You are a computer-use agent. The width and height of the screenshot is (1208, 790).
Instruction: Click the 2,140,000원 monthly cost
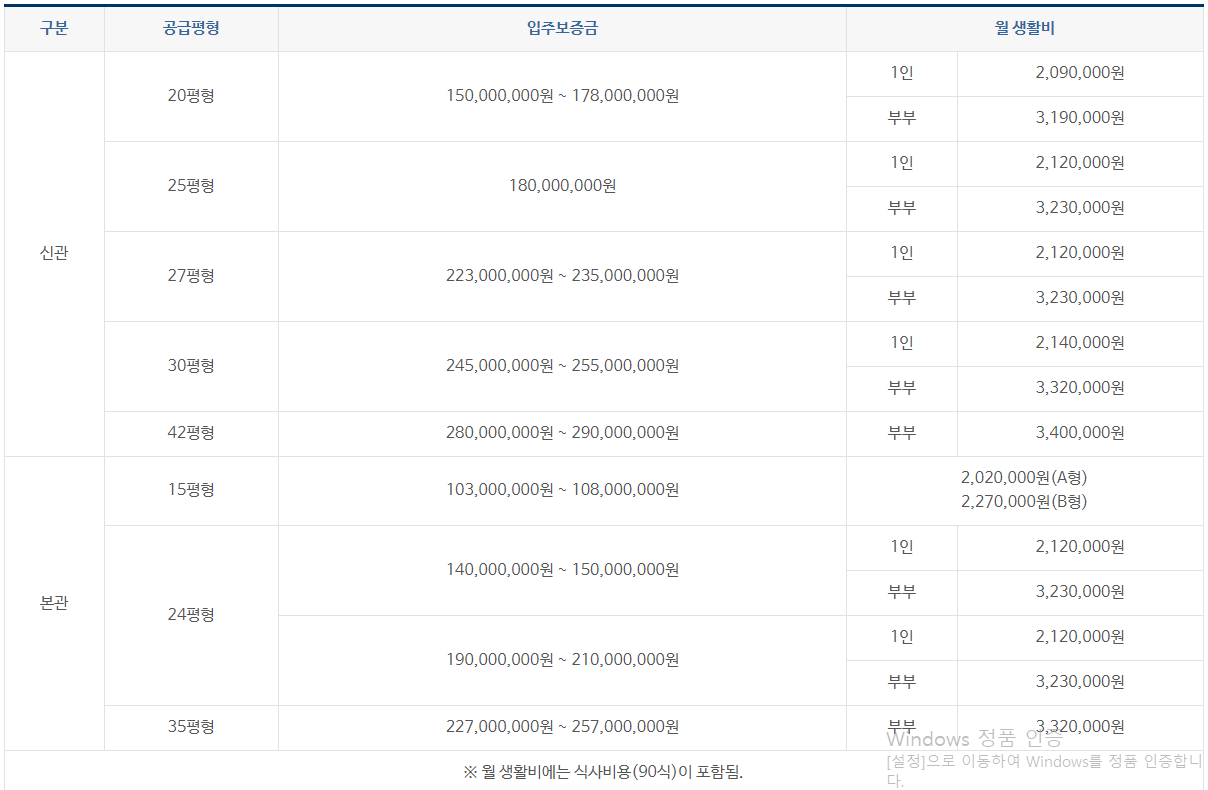click(x=1080, y=343)
